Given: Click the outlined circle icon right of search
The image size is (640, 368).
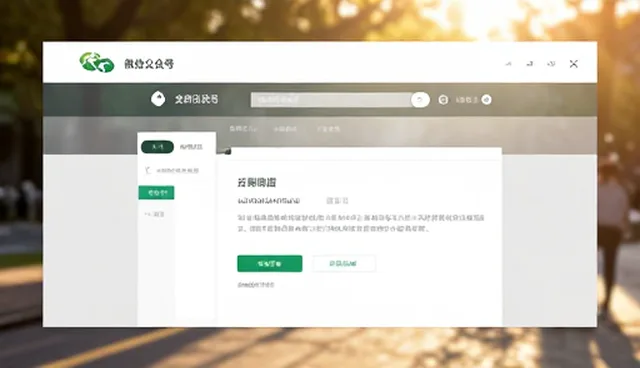Looking at the screenshot, I should [x=443, y=100].
